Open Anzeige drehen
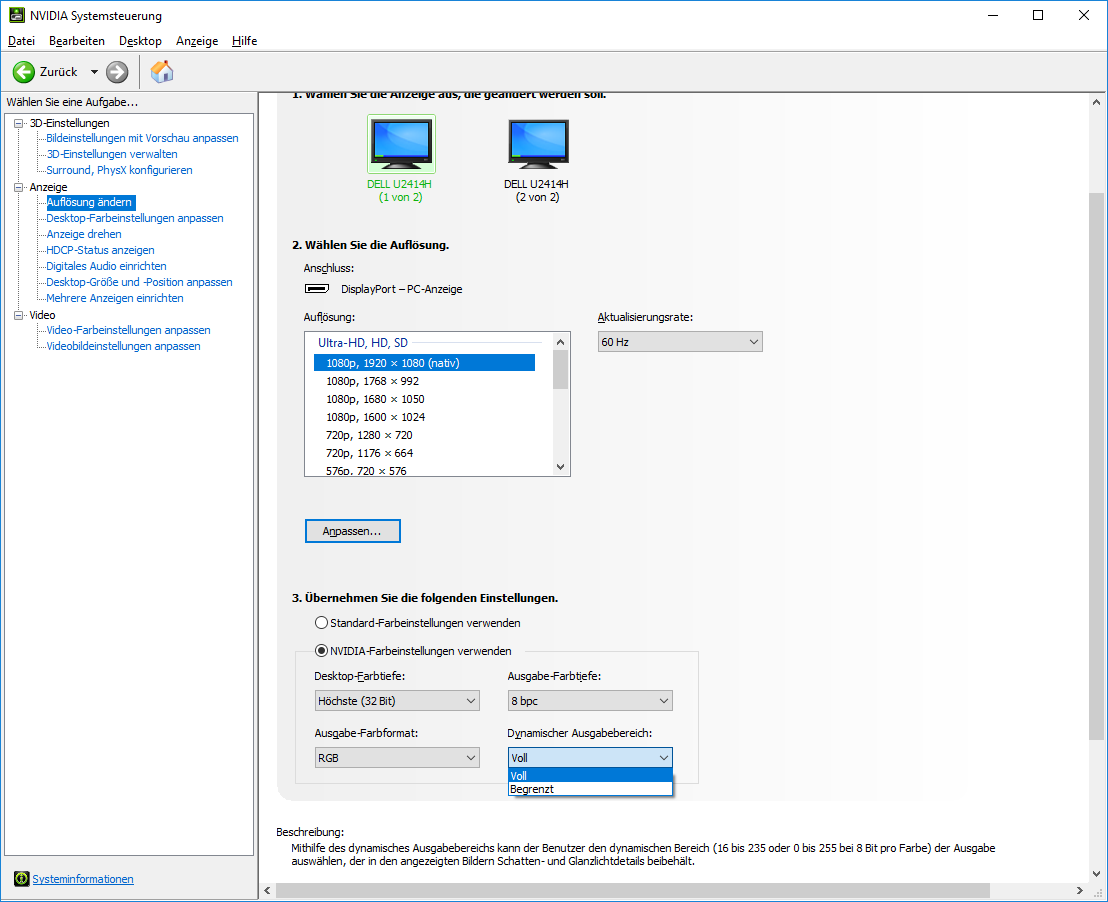The width and height of the screenshot is (1108, 902). click(84, 234)
